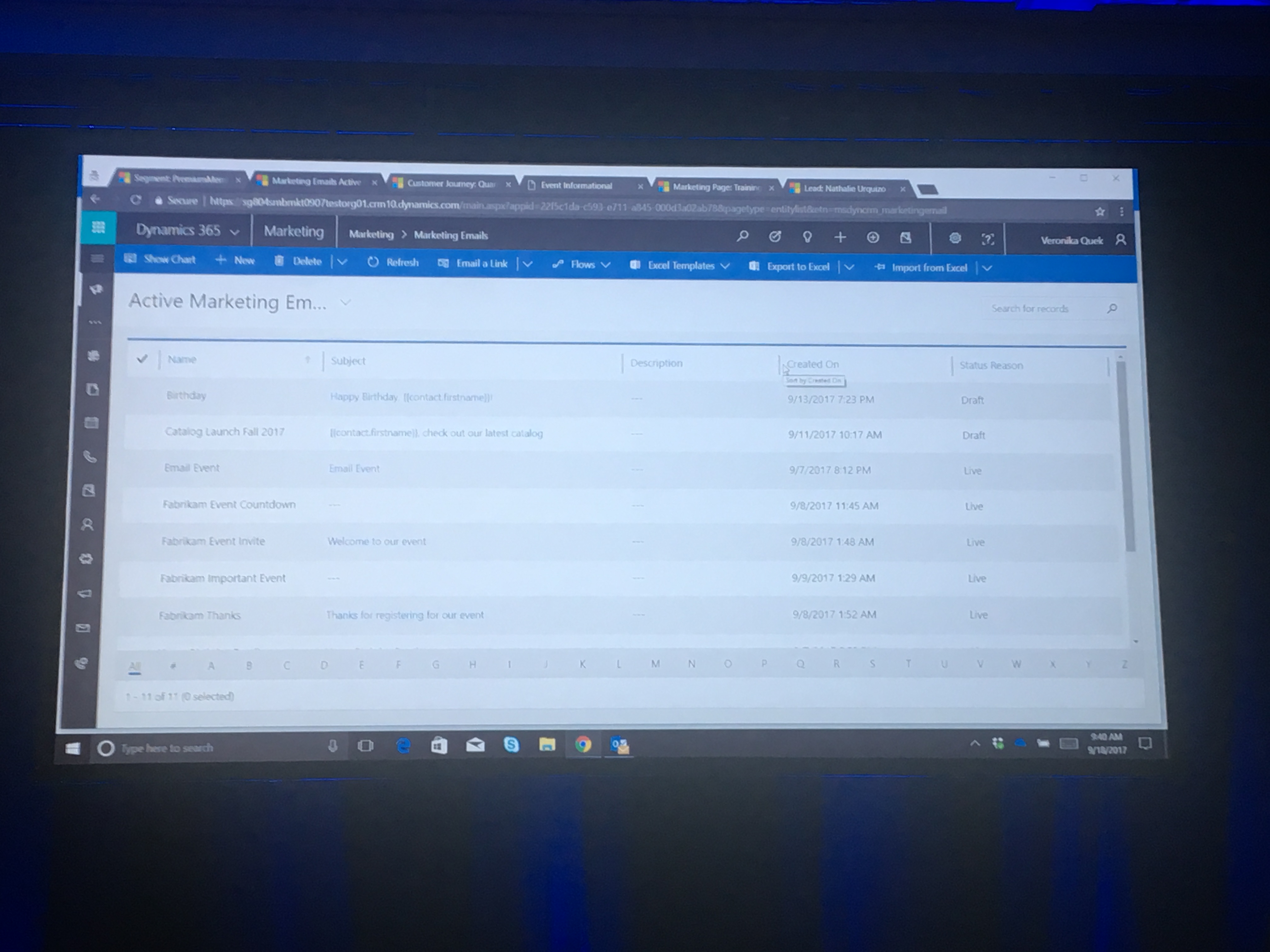
Task: Open Microsoft Edge from the taskbar
Action: (x=403, y=745)
